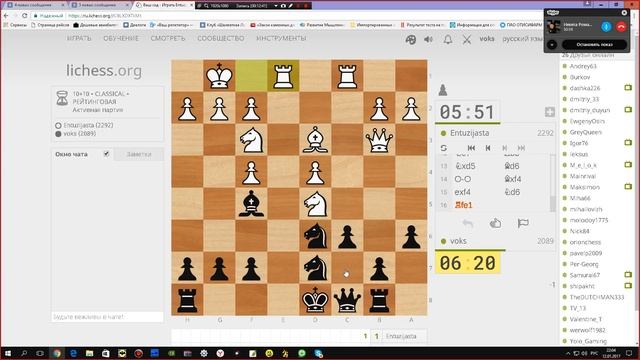This screenshot has width=640, height=360.
Task: Open friend TheDUTCHMAN333 in friends list
Action: coord(596,297)
